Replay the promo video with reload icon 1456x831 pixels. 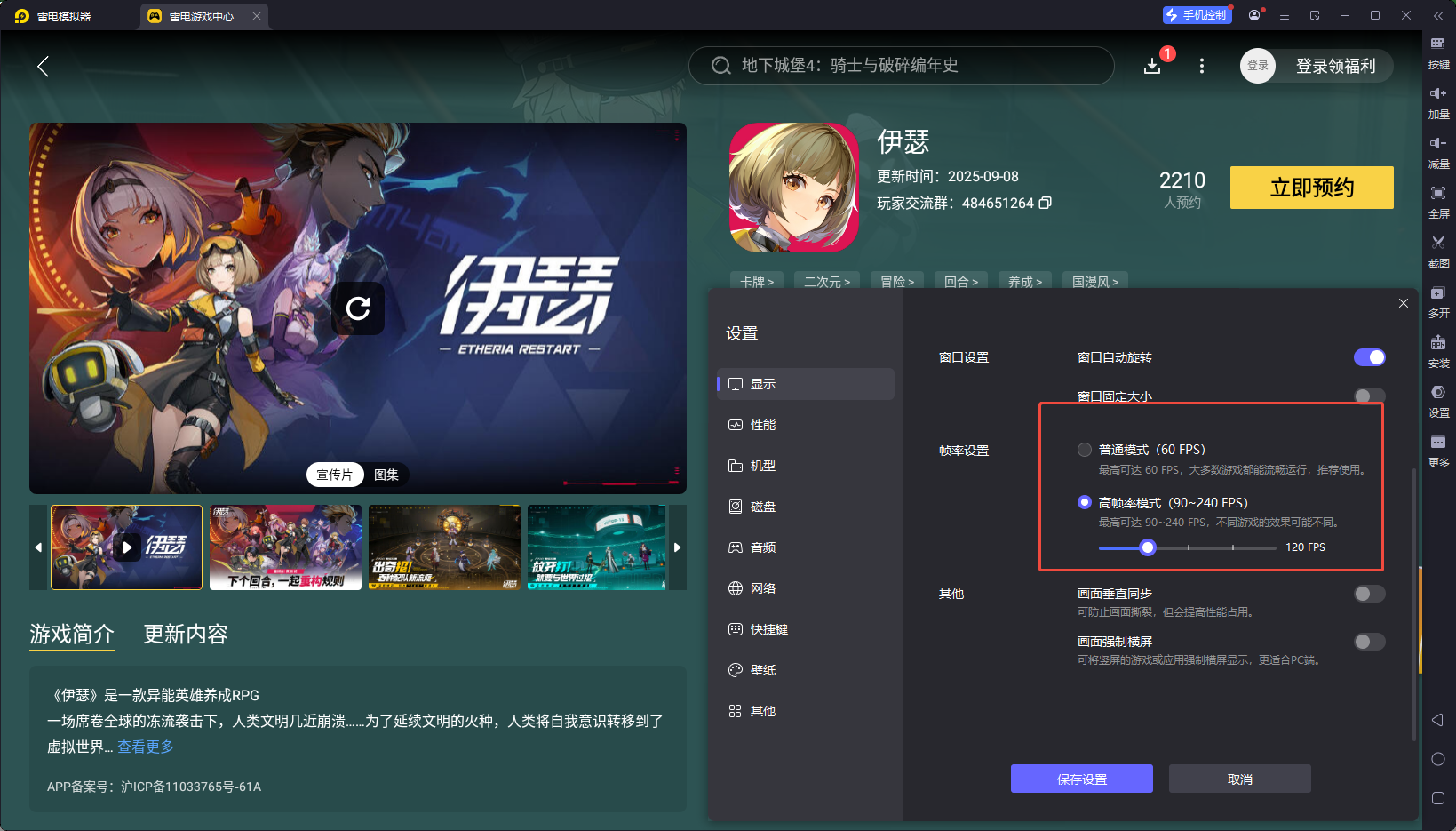pos(358,308)
